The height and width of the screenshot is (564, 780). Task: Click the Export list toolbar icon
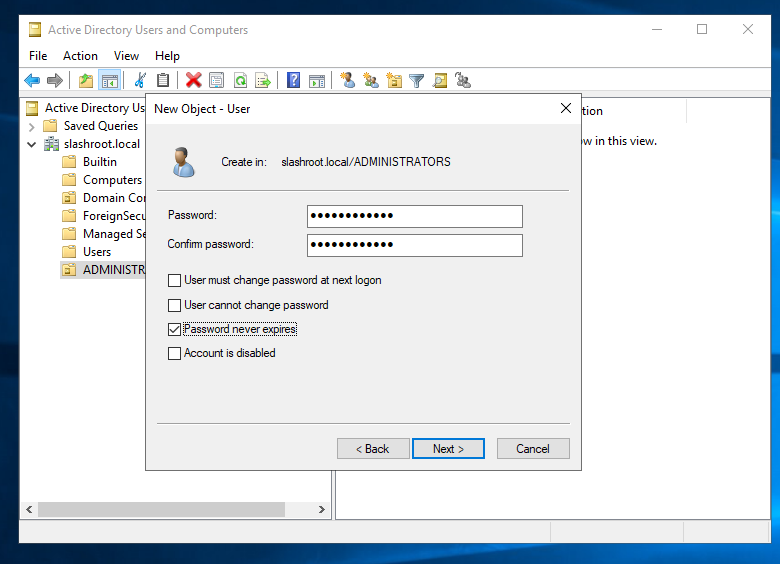[263, 81]
